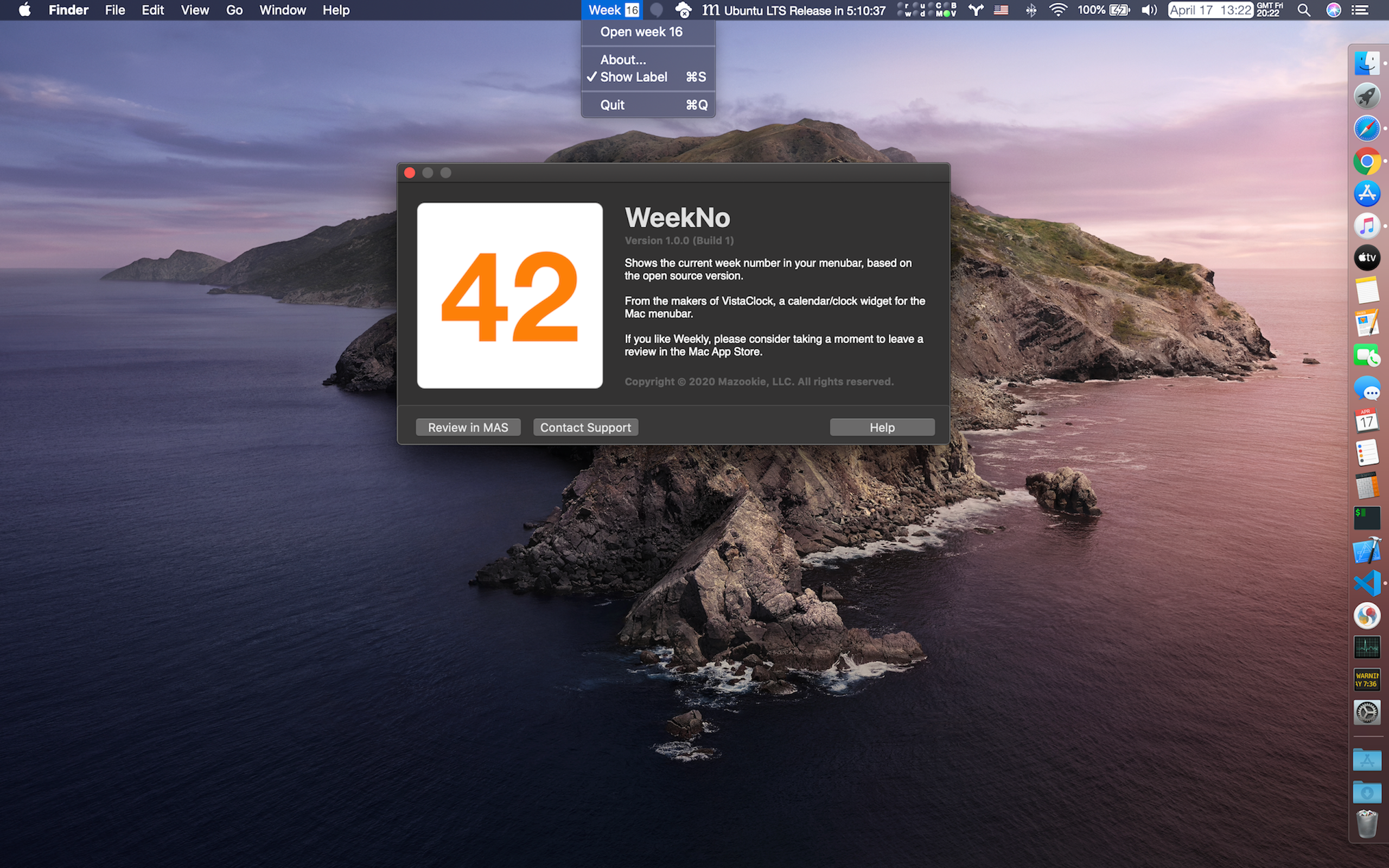1389x868 pixels.
Task: Open the Apple menu
Action: pos(24,10)
